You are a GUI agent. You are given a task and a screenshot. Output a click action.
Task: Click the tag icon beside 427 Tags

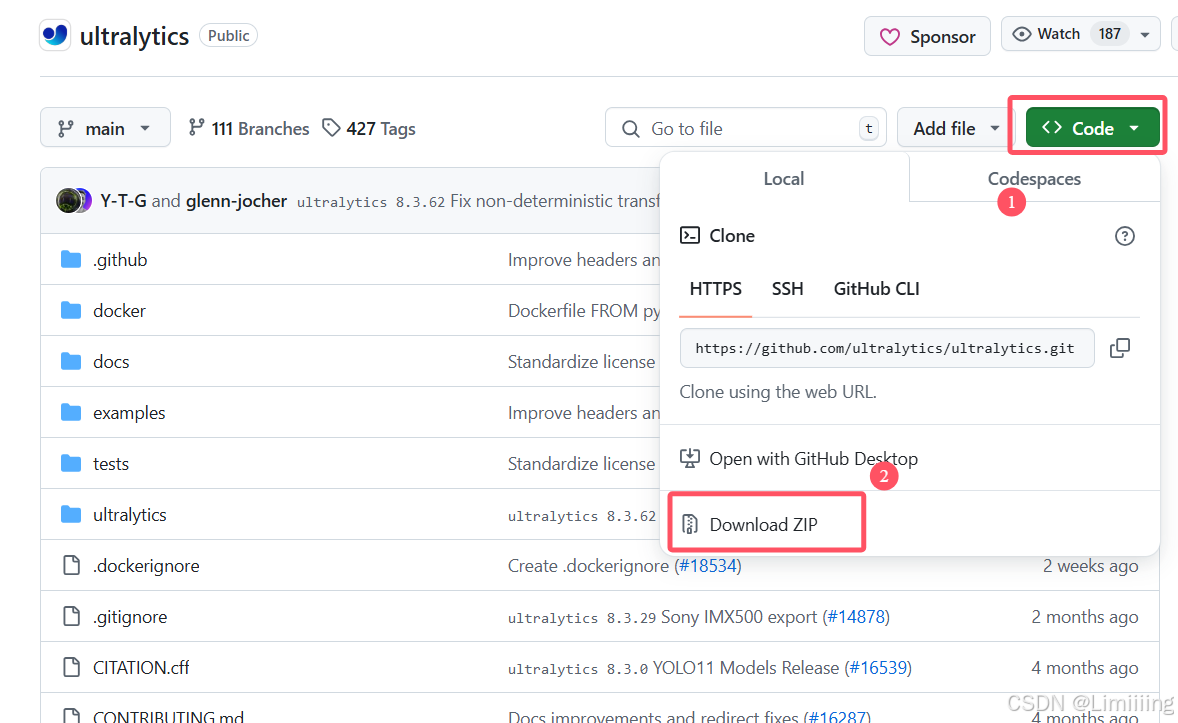331,128
